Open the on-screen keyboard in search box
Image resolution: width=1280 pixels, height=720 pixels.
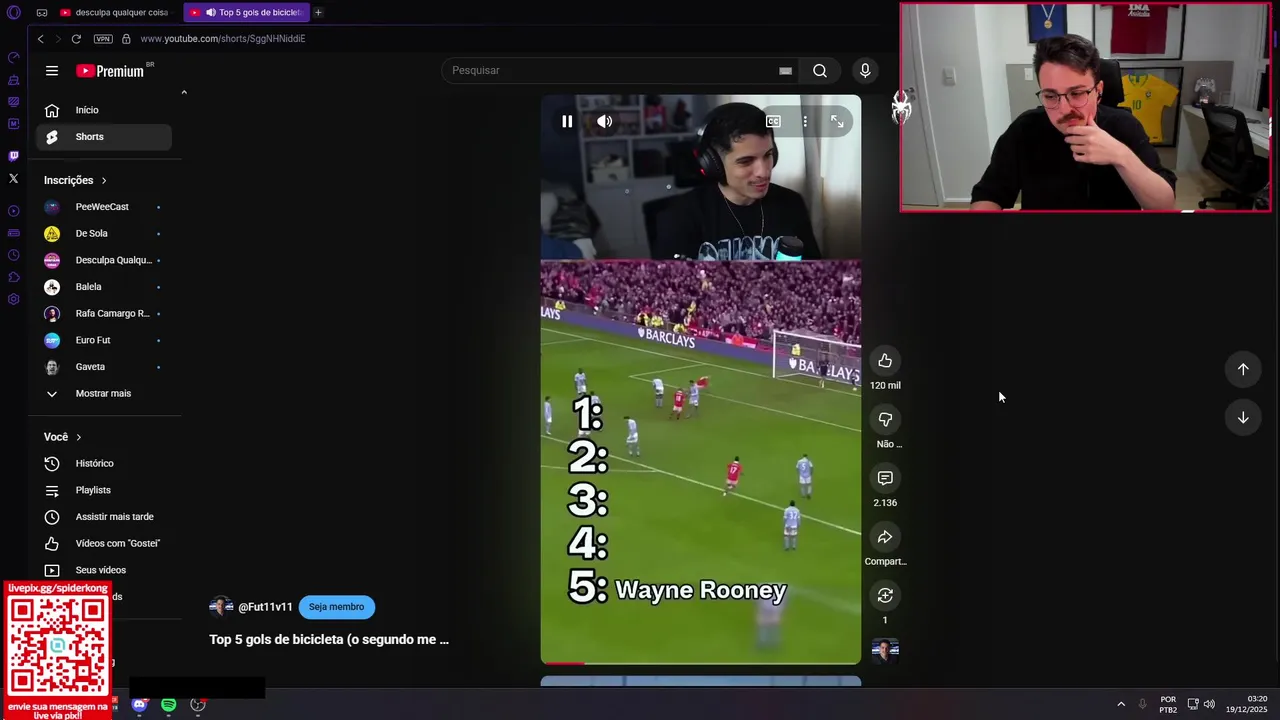pos(785,71)
